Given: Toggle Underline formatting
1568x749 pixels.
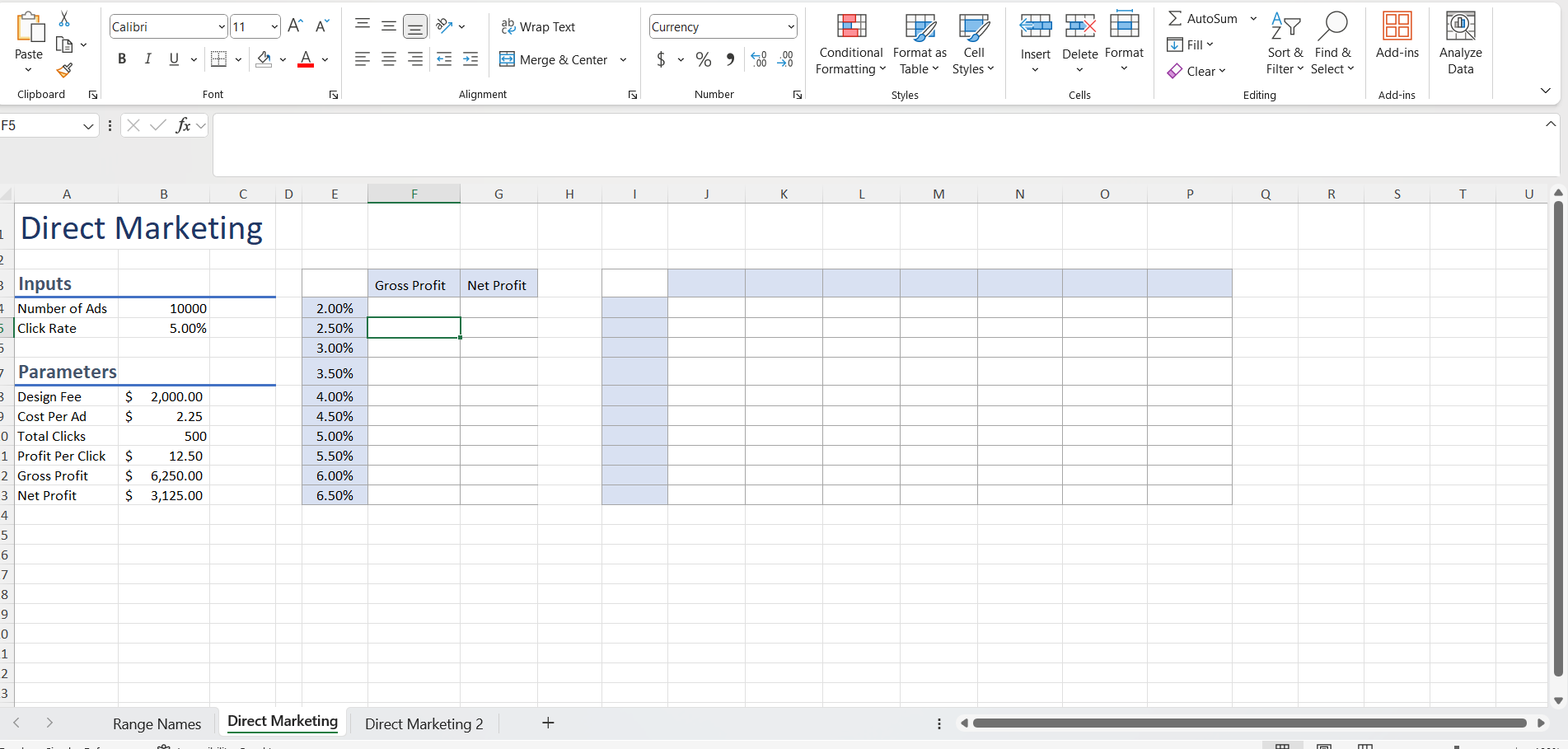Looking at the screenshot, I should click(x=174, y=59).
